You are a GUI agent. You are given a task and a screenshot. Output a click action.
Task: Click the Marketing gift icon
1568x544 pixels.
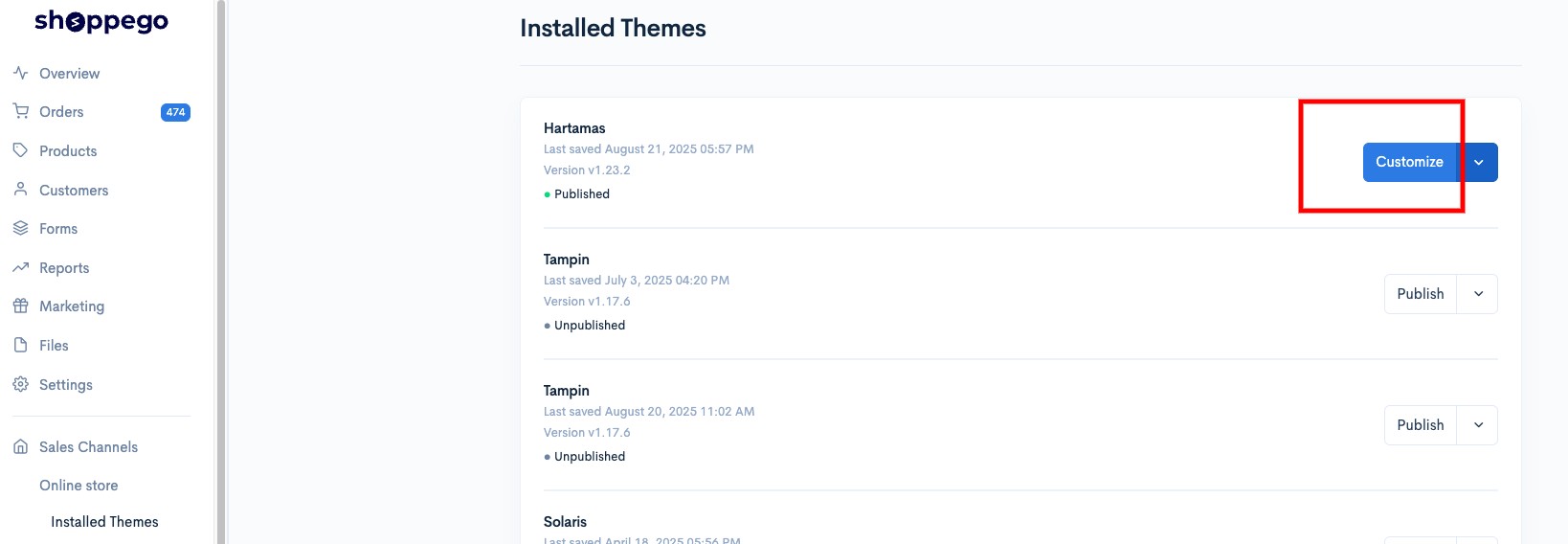point(20,306)
